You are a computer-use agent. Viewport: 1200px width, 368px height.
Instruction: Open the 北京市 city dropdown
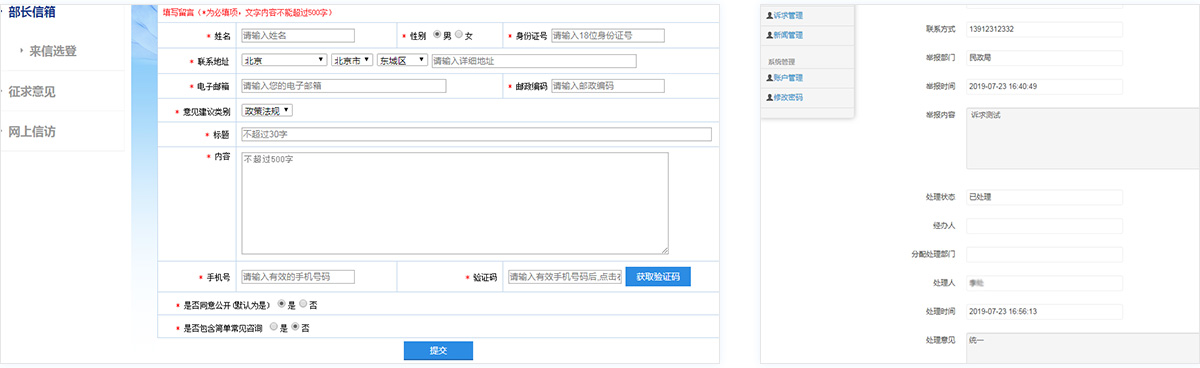(352, 60)
